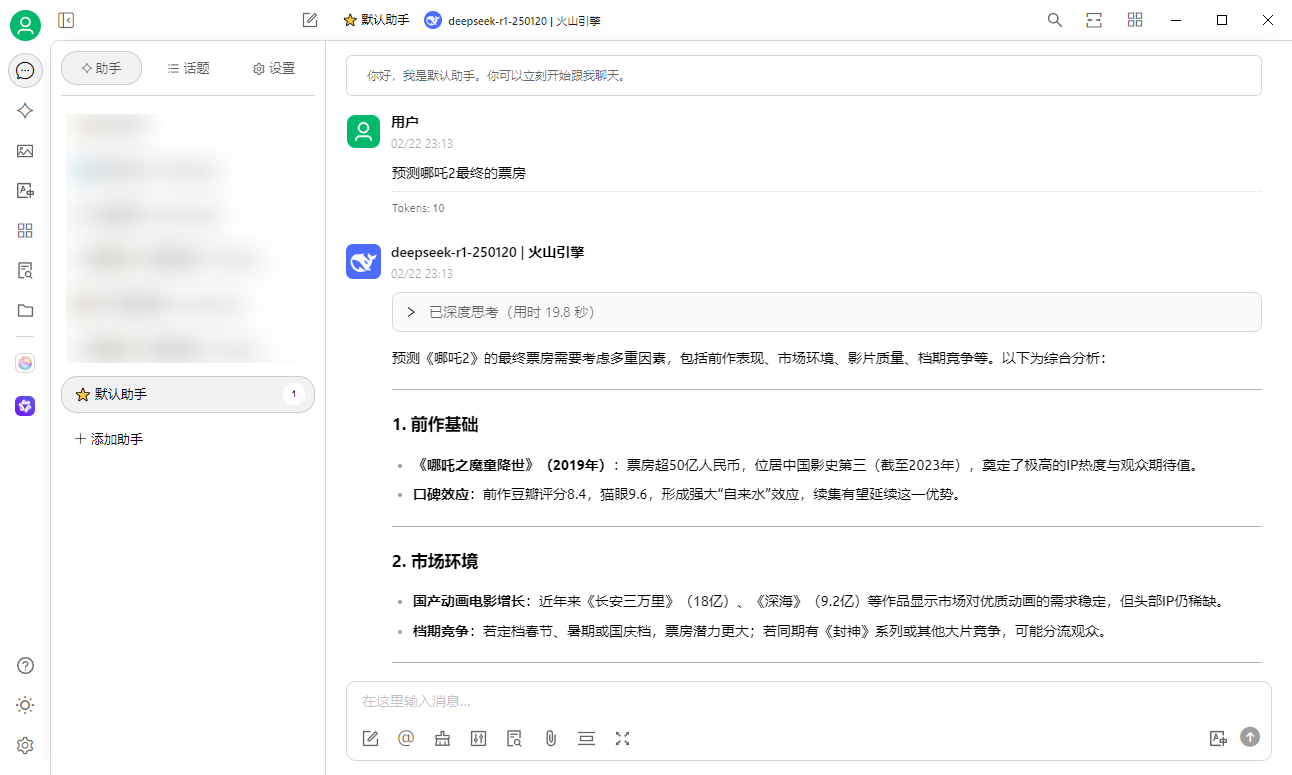Click the knowledge base search icon in input toolbar

pyautogui.click(x=514, y=738)
